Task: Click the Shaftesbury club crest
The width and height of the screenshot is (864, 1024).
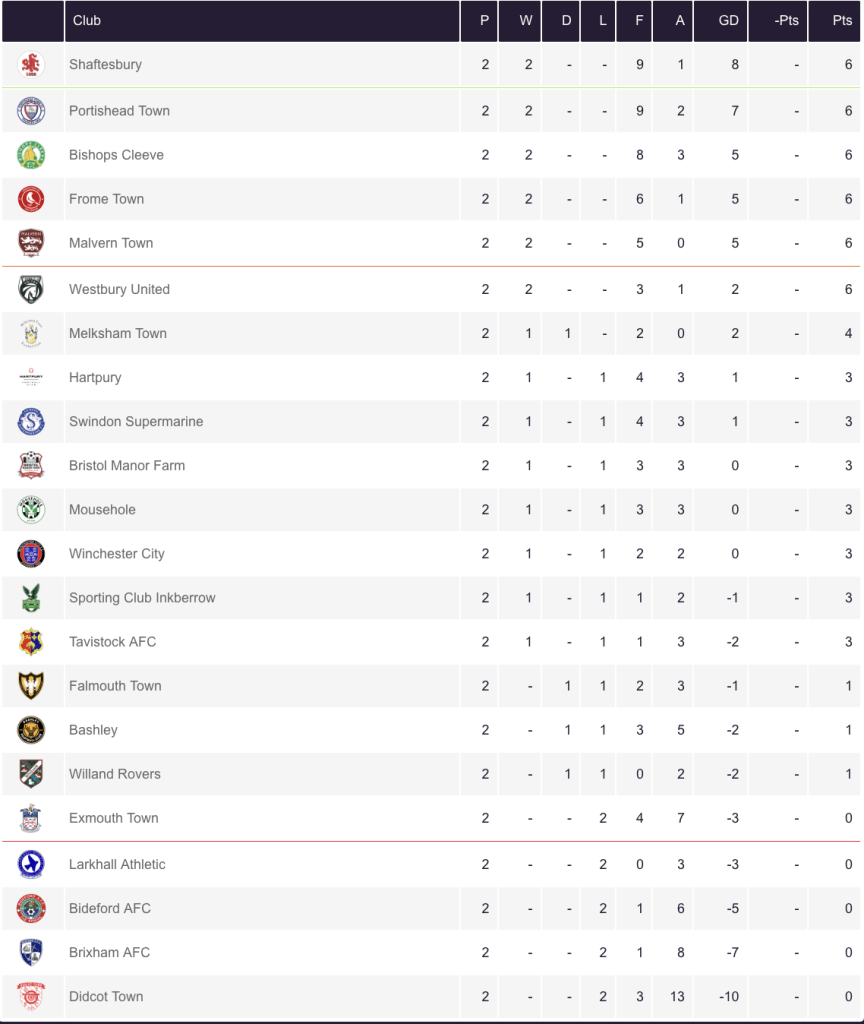Action: click(x=31, y=64)
